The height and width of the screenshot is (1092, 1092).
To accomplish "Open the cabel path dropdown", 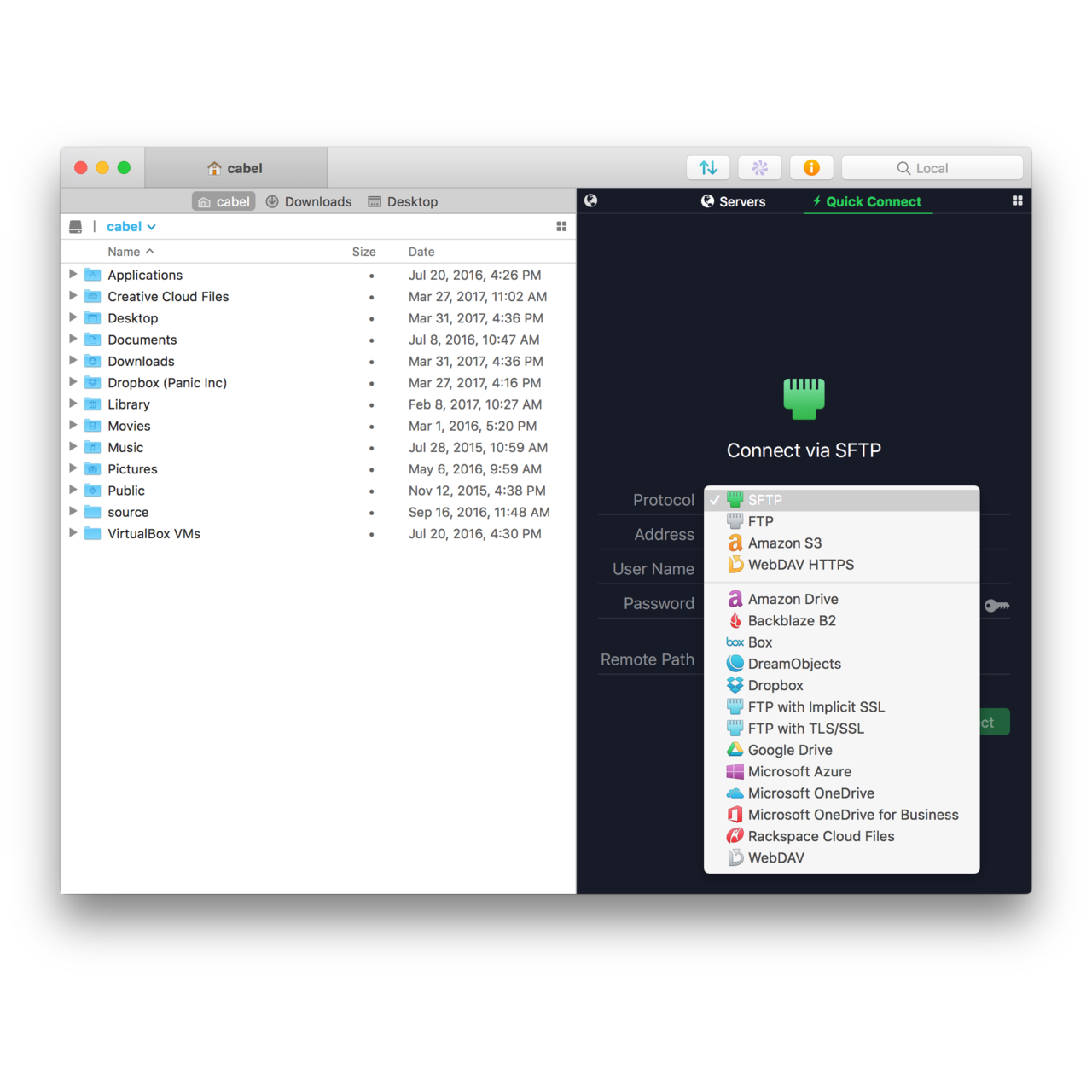I will (x=131, y=227).
